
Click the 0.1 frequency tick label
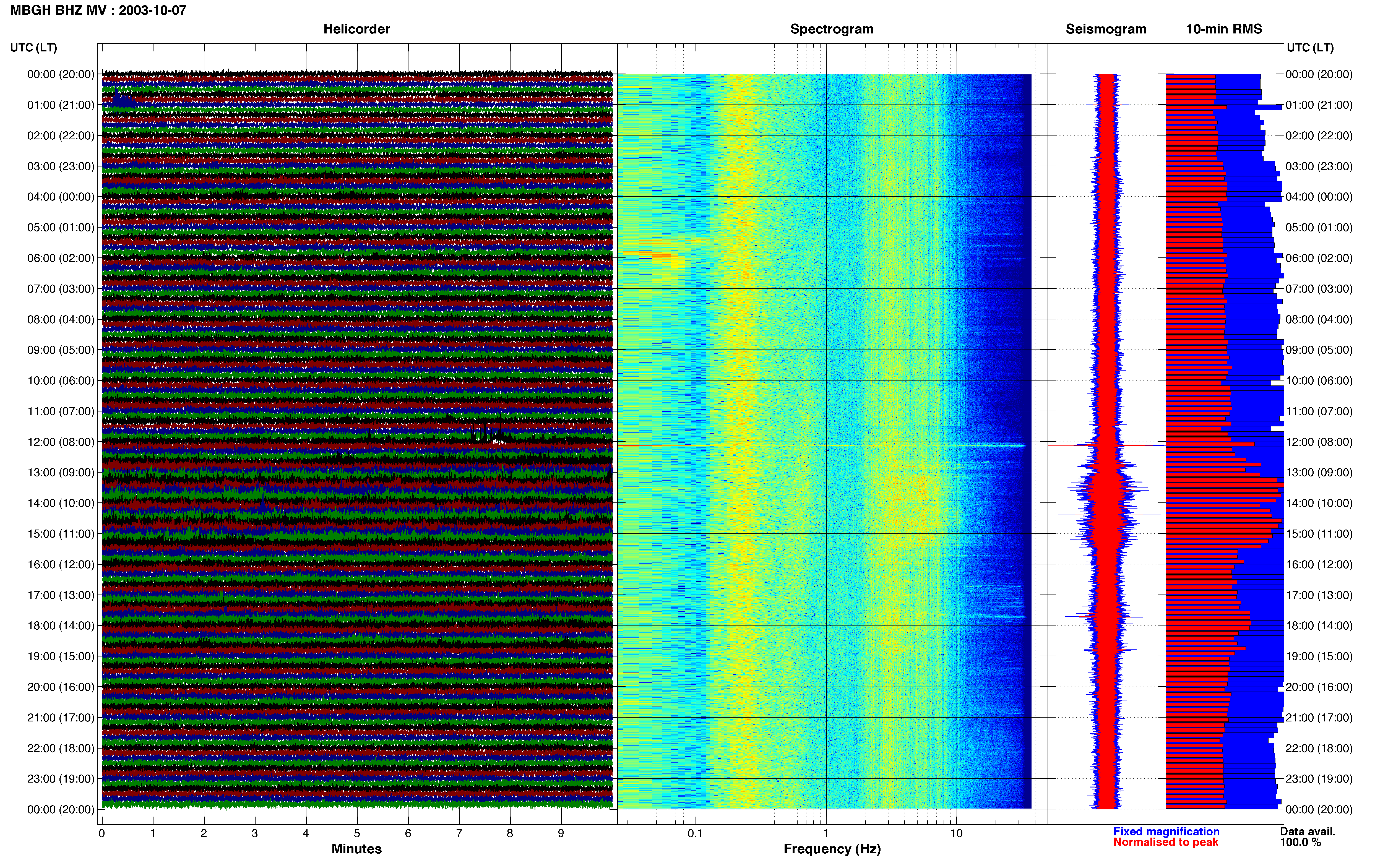[x=695, y=833]
